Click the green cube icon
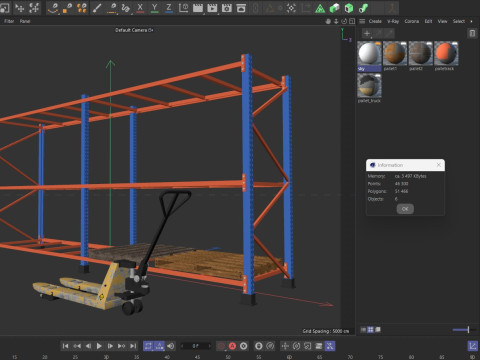The image size is (480, 360). pos(349,8)
